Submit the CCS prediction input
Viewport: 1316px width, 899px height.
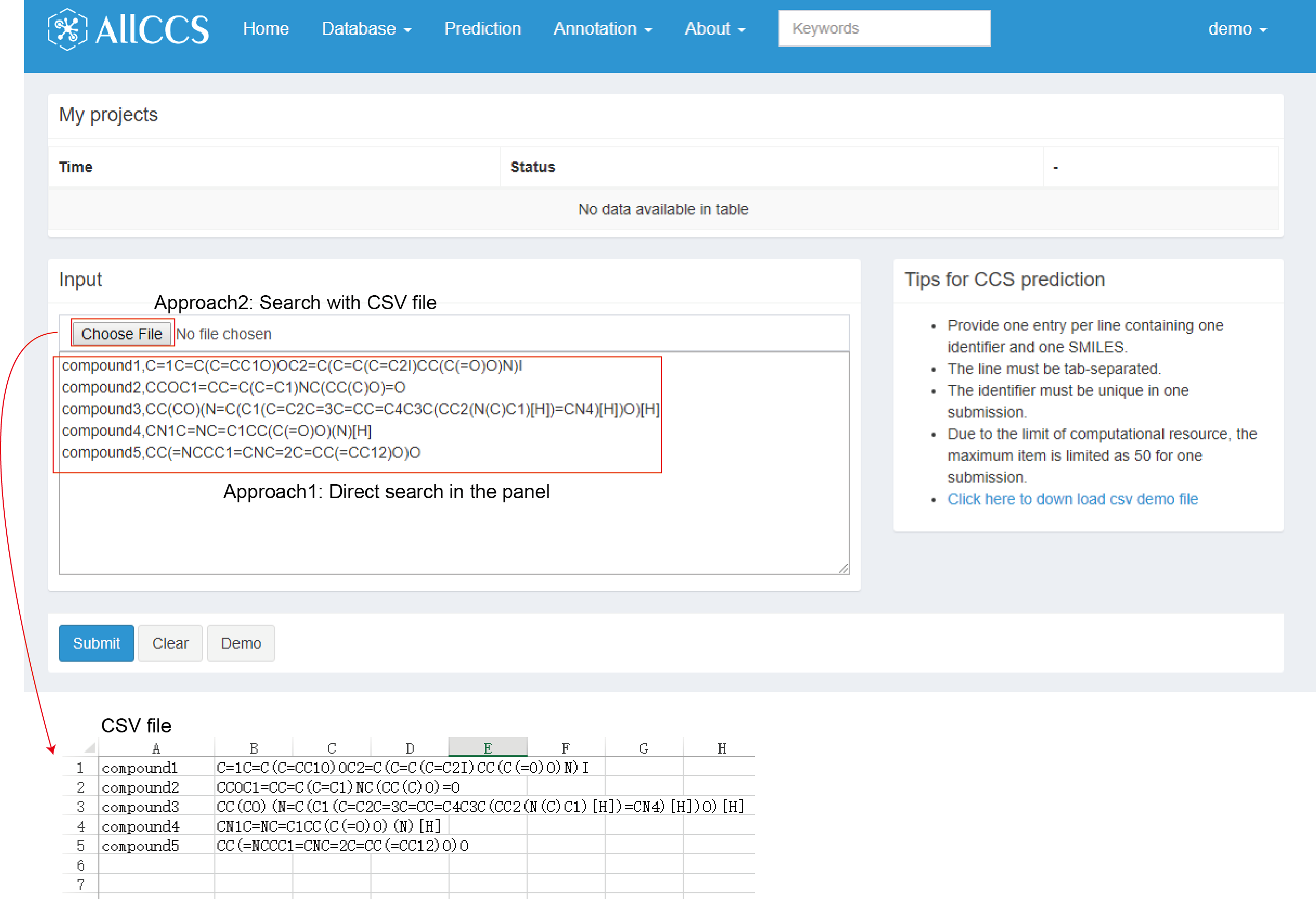(x=96, y=643)
